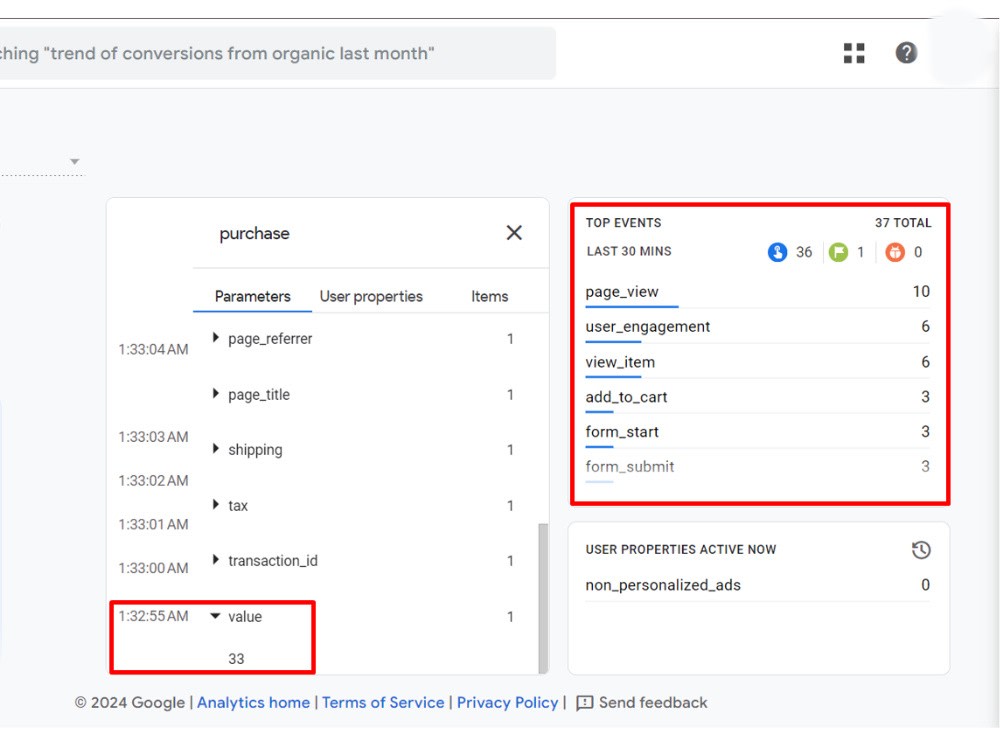Close the purchase event detail panel
Image resolution: width=1000 pixels, height=750 pixels.
(x=514, y=232)
